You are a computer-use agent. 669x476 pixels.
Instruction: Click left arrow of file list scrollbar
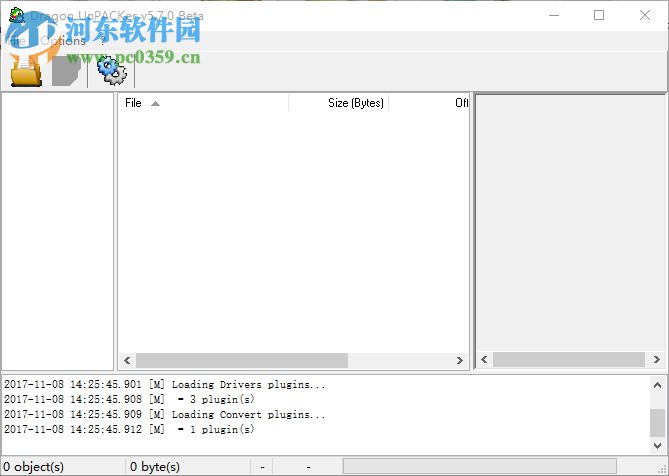point(127,360)
